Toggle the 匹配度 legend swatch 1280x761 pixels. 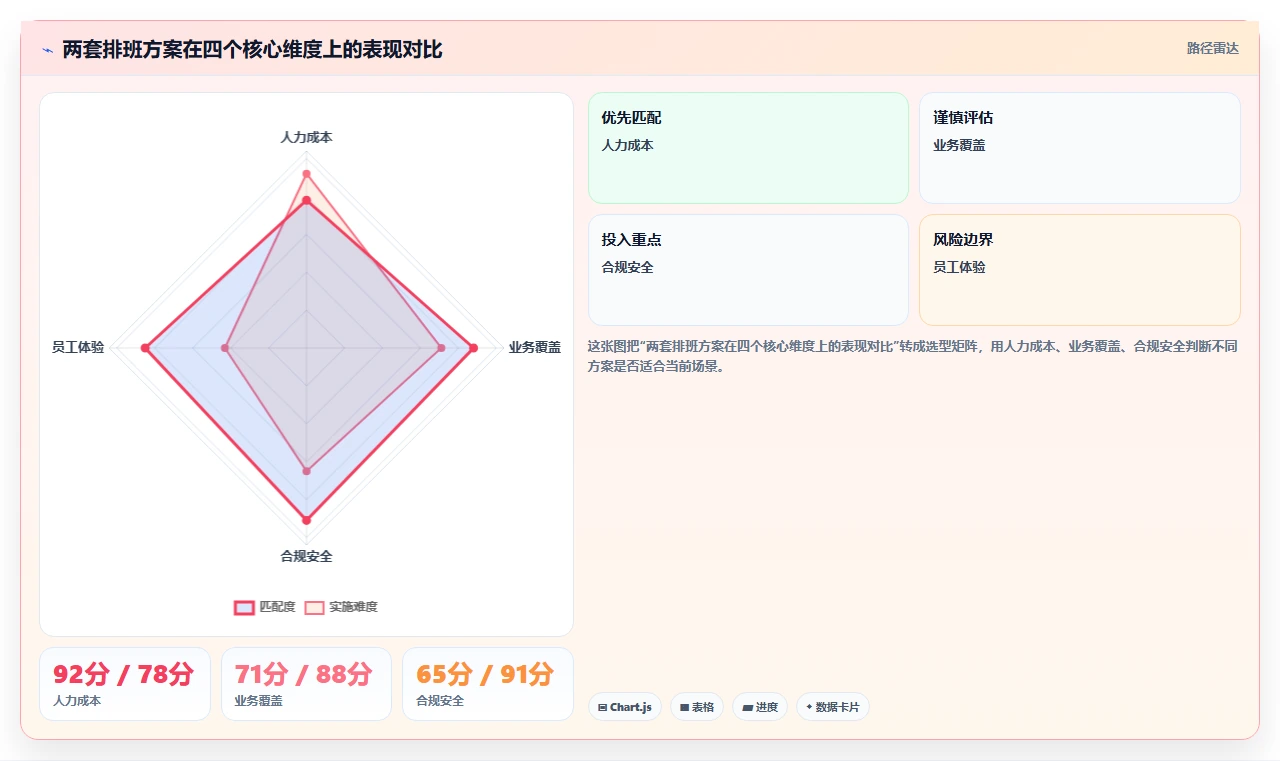(x=244, y=607)
